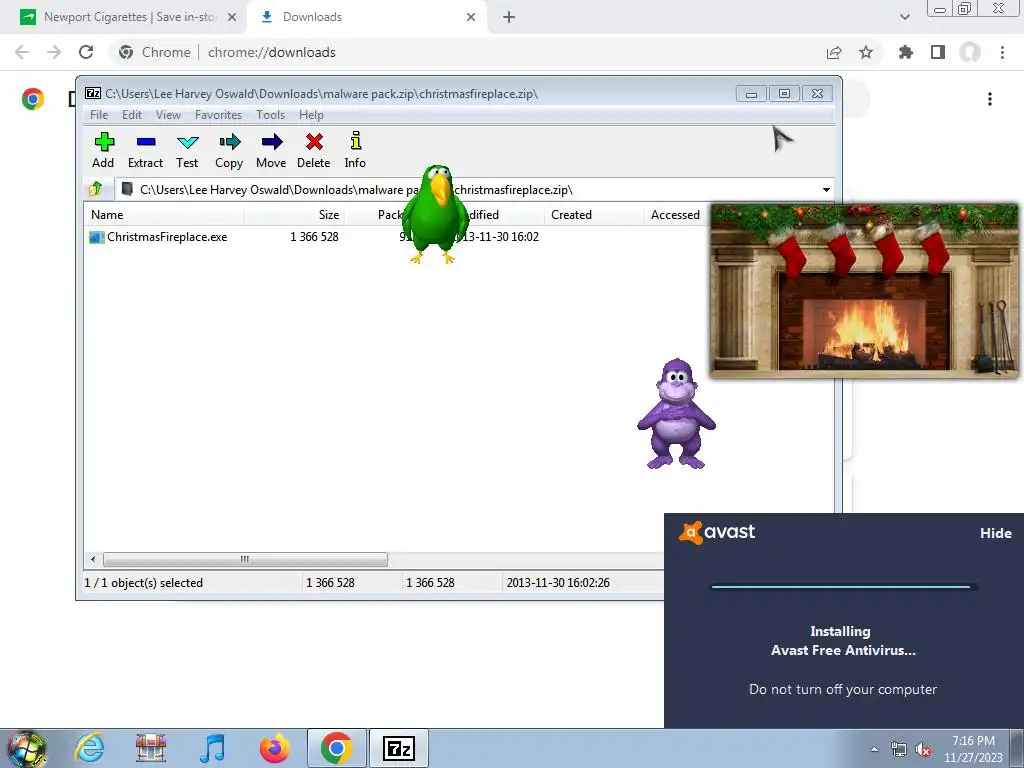Click the taskbar clock showing 7:16 PM
Image resolution: width=1024 pixels, height=768 pixels.
click(x=973, y=748)
